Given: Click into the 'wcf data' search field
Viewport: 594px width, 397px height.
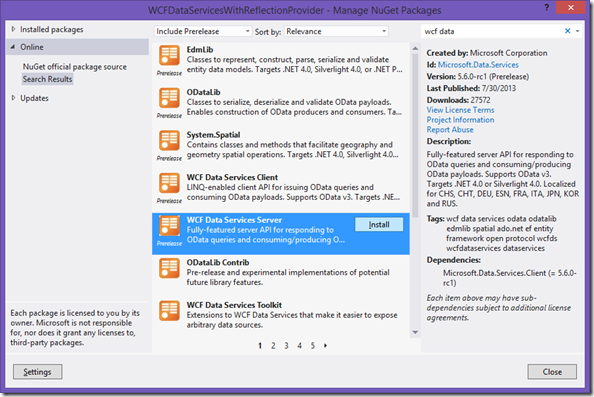Looking at the screenshot, I should (492, 31).
